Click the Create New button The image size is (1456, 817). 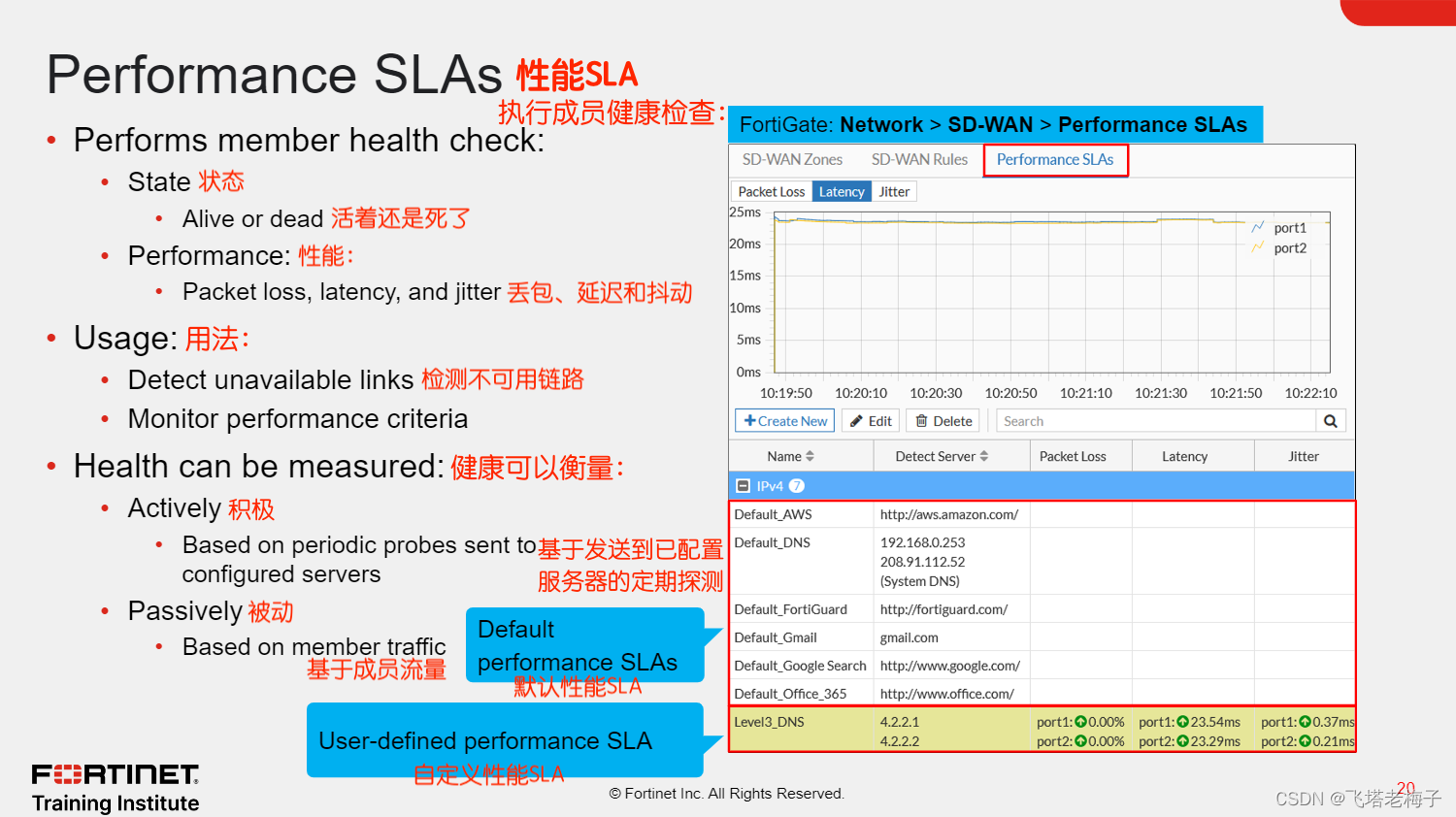pos(785,421)
